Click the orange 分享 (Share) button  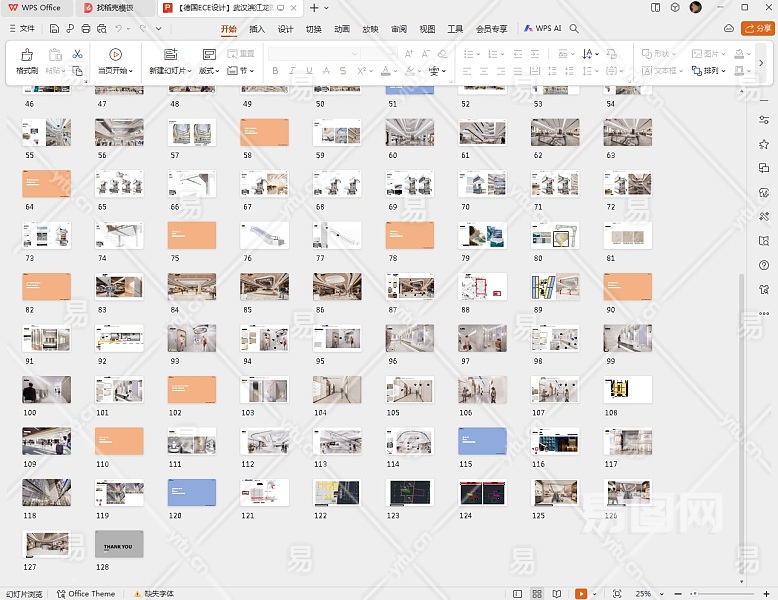point(757,29)
